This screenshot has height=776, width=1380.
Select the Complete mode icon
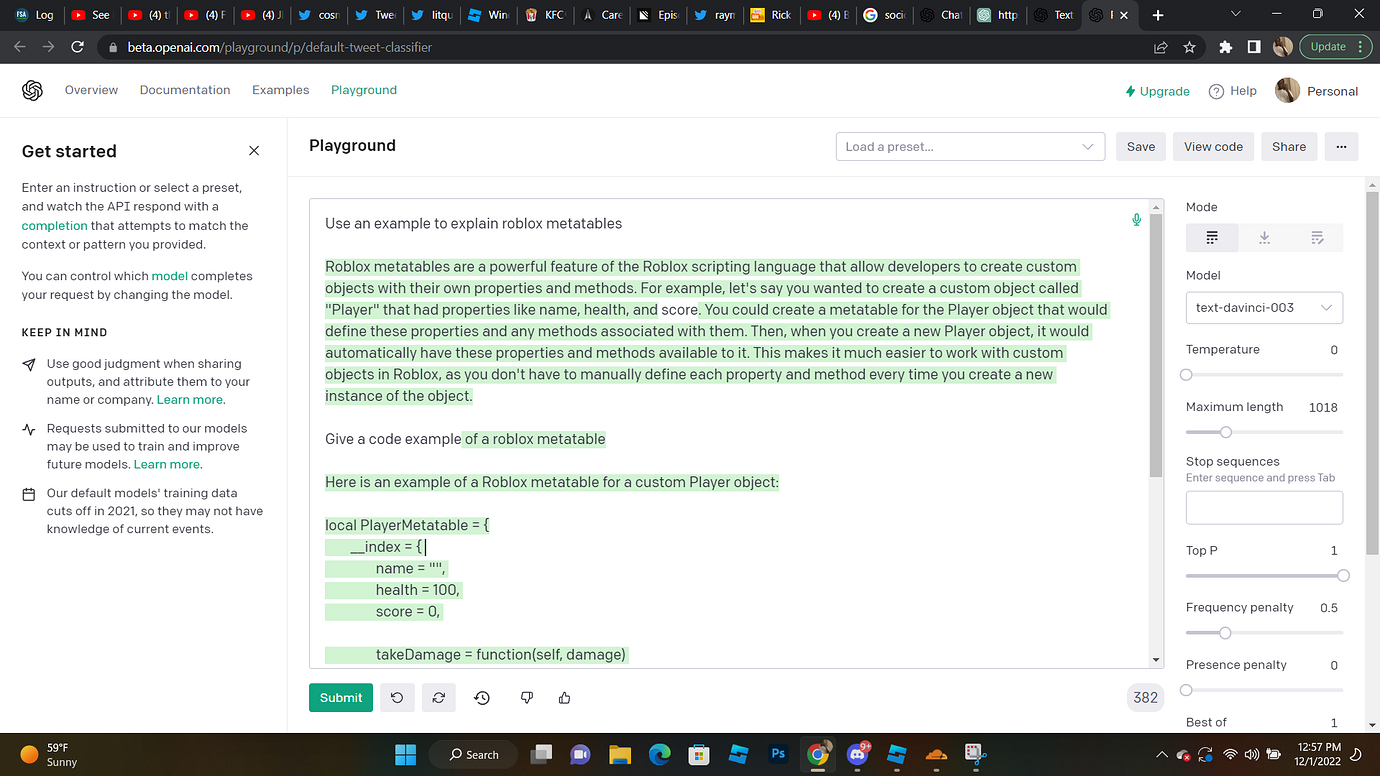[1211, 237]
